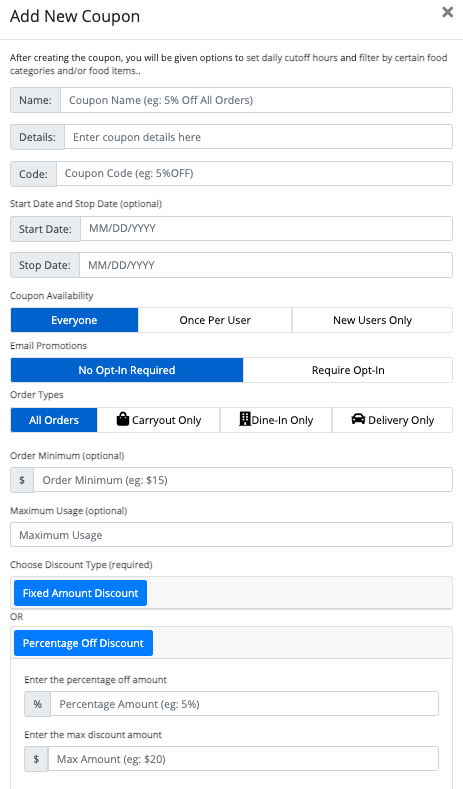Focus the Coupon Name input field
Viewport: 463px width, 789px height.
pos(256,100)
